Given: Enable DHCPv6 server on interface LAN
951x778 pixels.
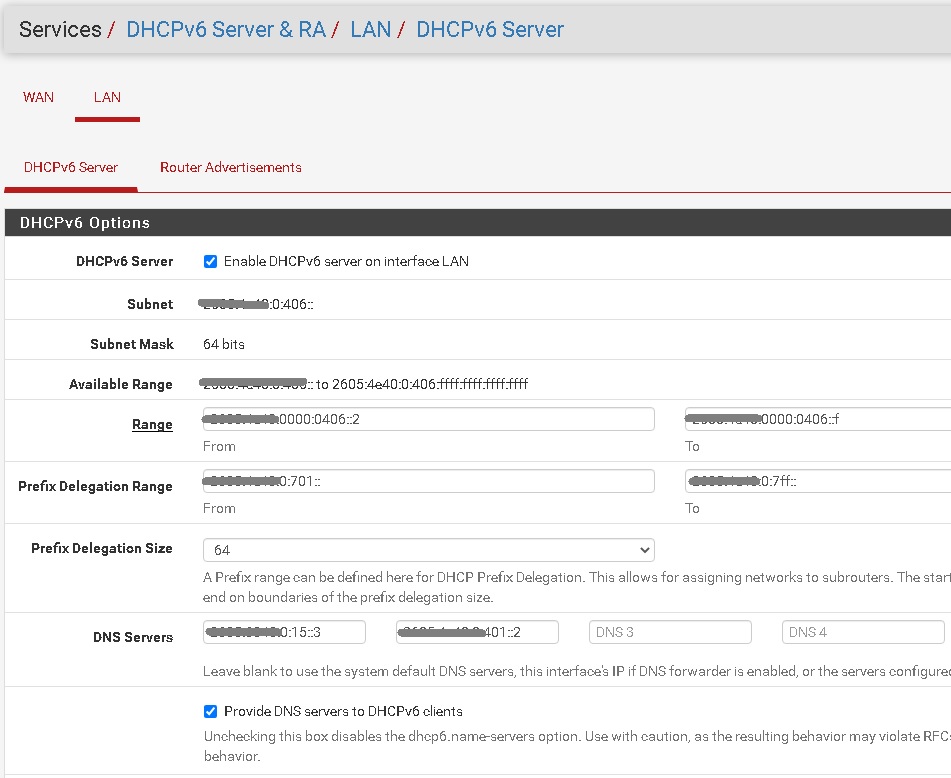Looking at the screenshot, I should point(210,262).
